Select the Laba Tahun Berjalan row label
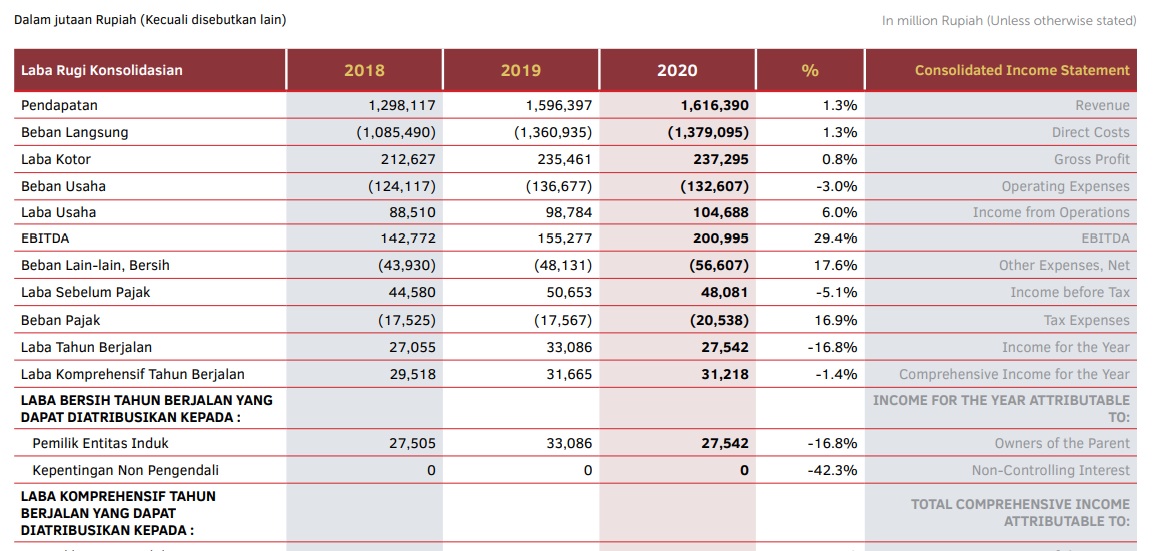Screen dimensions: 1155x551 click(86, 347)
